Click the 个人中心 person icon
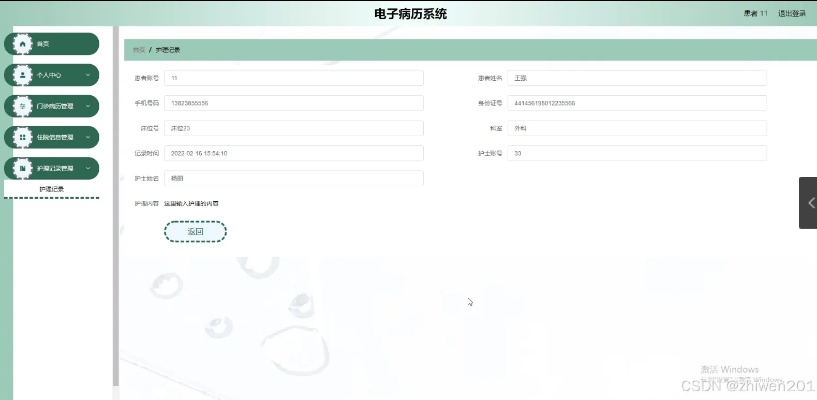The height and width of the screenshot is (400, 817). pyautogui.click(x=22, y=75)
